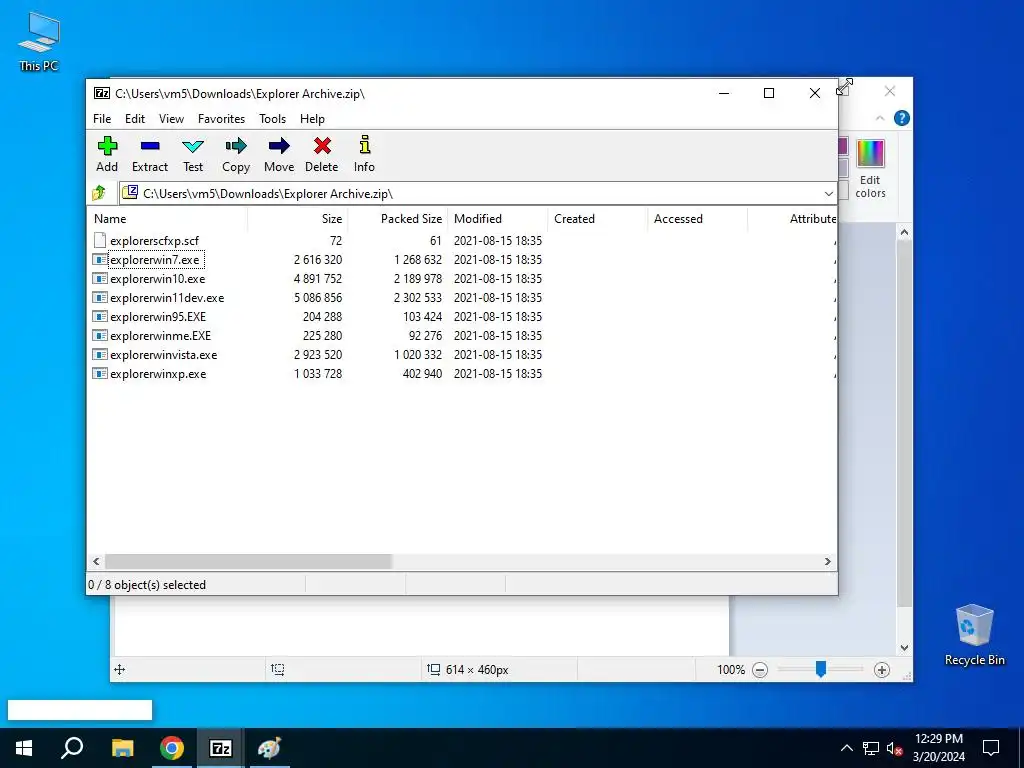Click the horizontal scrollbar thumb
The height and width of the screenshot is (768, 1024).
tap(248, 562)
